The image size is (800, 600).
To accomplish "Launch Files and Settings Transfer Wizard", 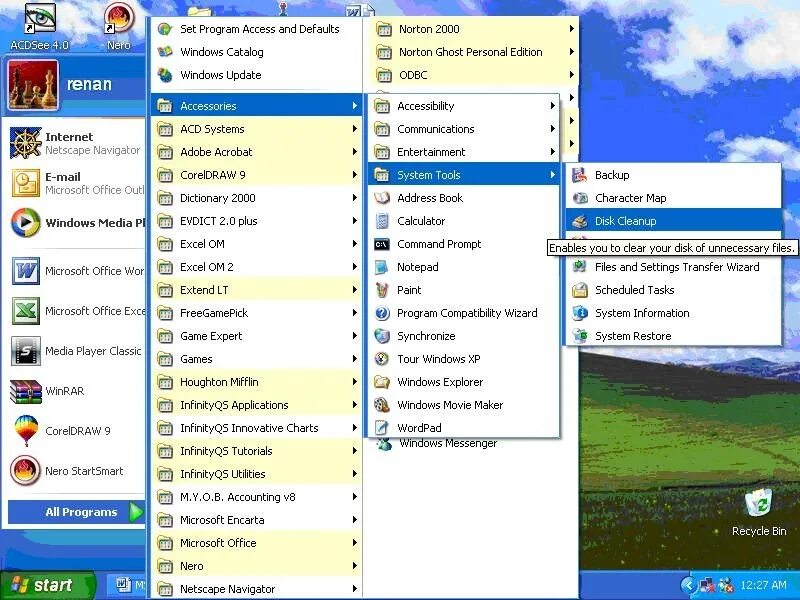I will (x=673, y=267).
